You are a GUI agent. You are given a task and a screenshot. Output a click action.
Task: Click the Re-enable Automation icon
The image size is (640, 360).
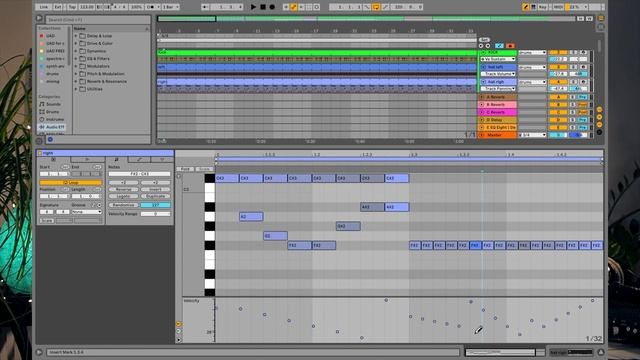point(301,7)
